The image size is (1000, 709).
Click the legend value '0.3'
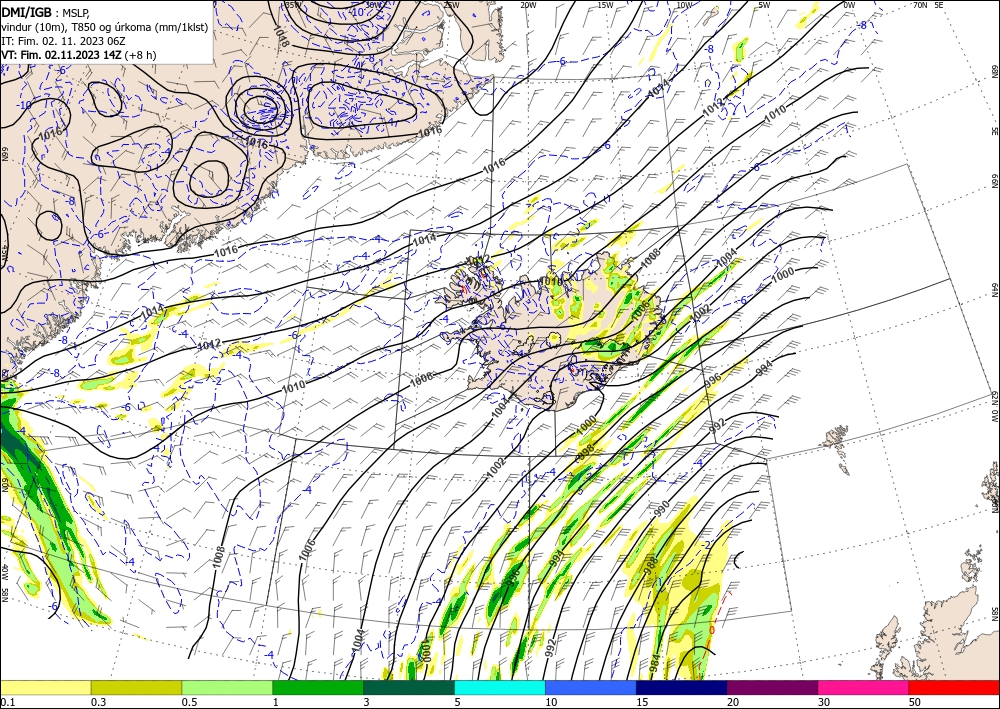click(x=97, y=701)
